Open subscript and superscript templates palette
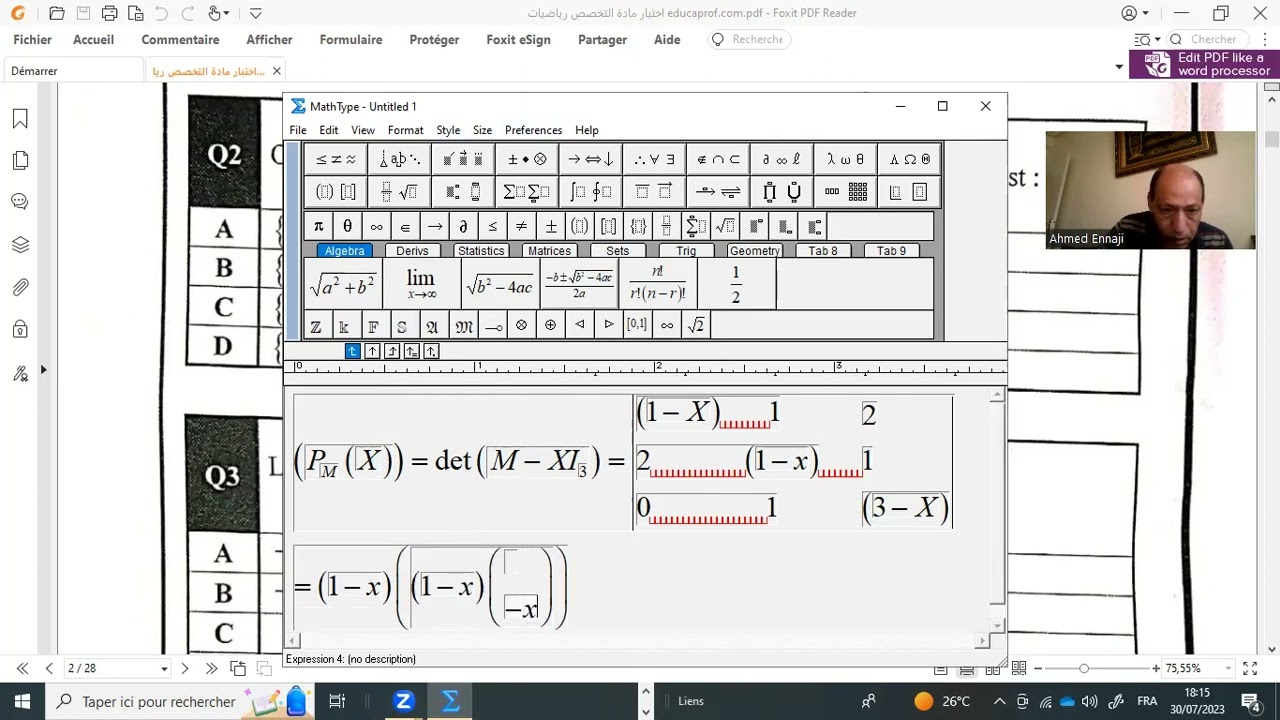Image resolution: width=1280 pixels, height=720 pixels. pos(463,192)
